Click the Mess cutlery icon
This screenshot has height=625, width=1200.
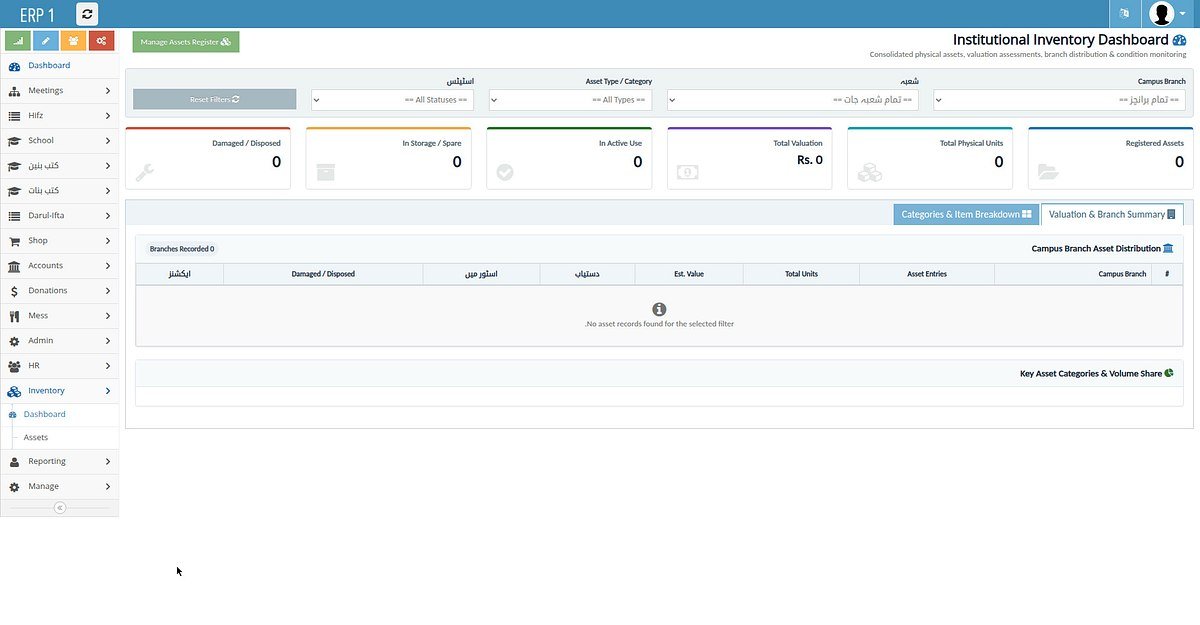(14, 316)
